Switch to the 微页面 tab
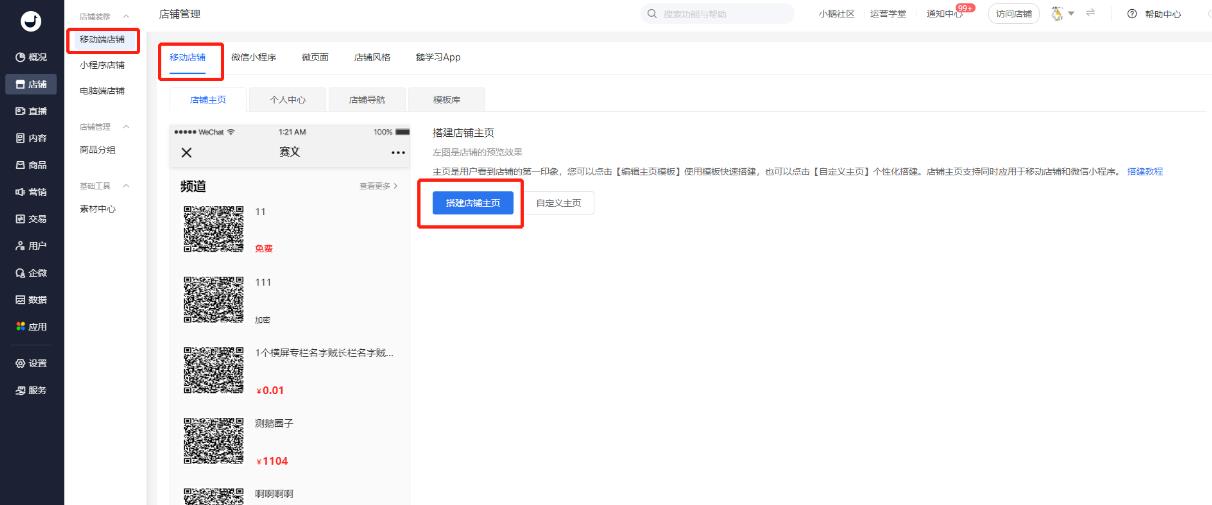 315,57
